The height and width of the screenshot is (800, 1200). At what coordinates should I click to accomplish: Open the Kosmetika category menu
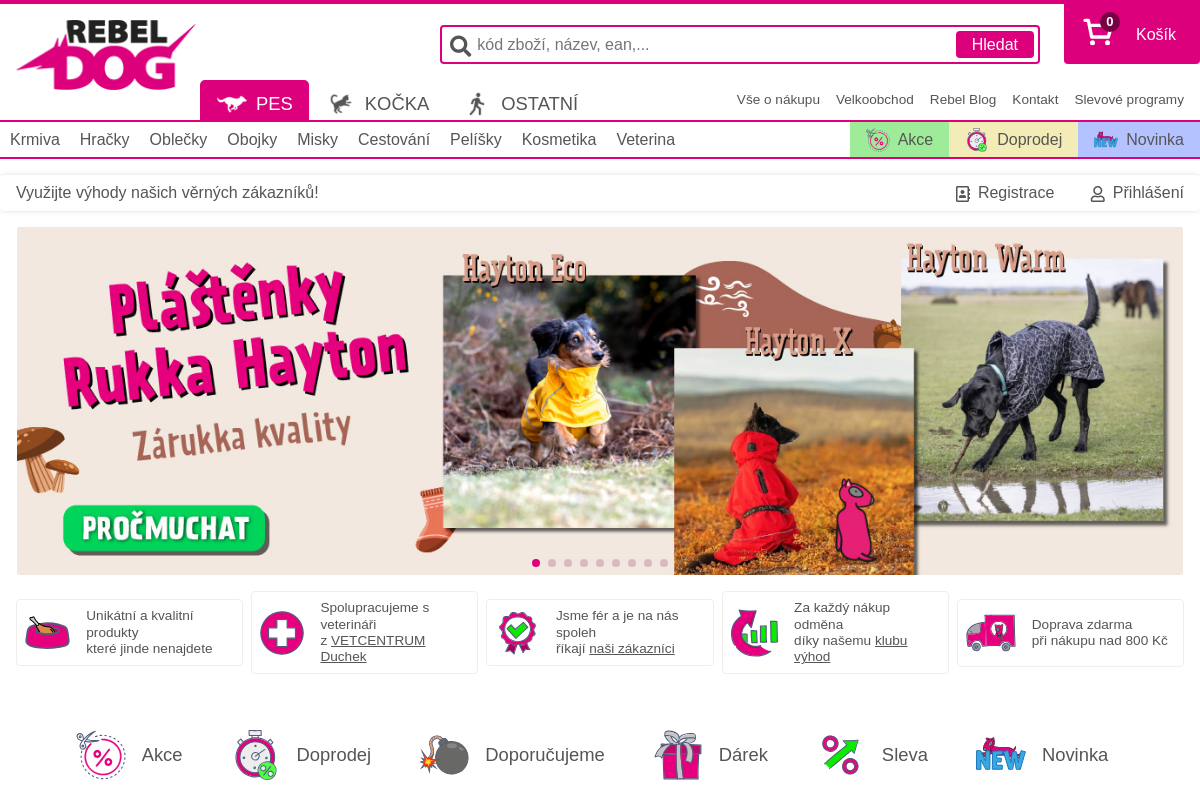coord(559,139)
